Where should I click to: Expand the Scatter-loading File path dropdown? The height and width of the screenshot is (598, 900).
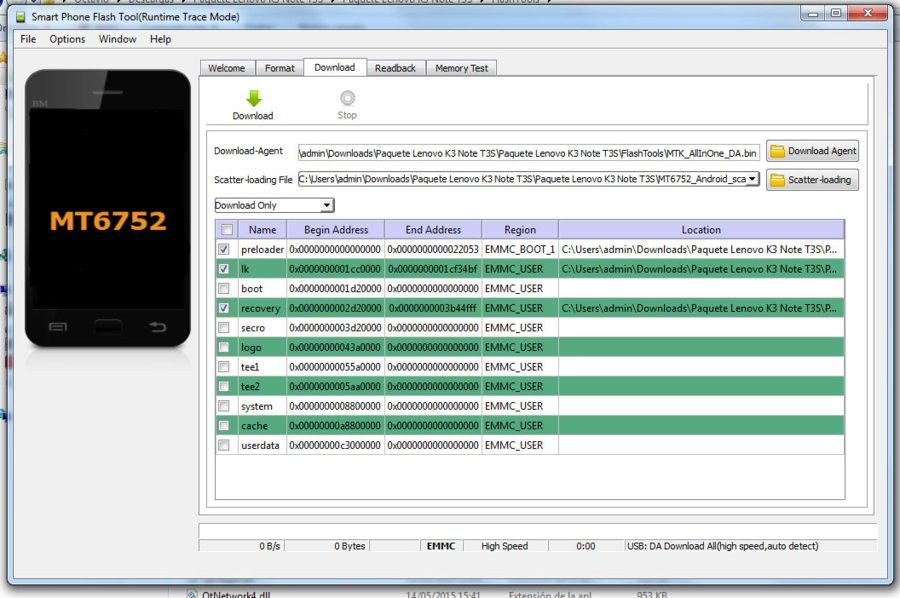coord(752,179)
